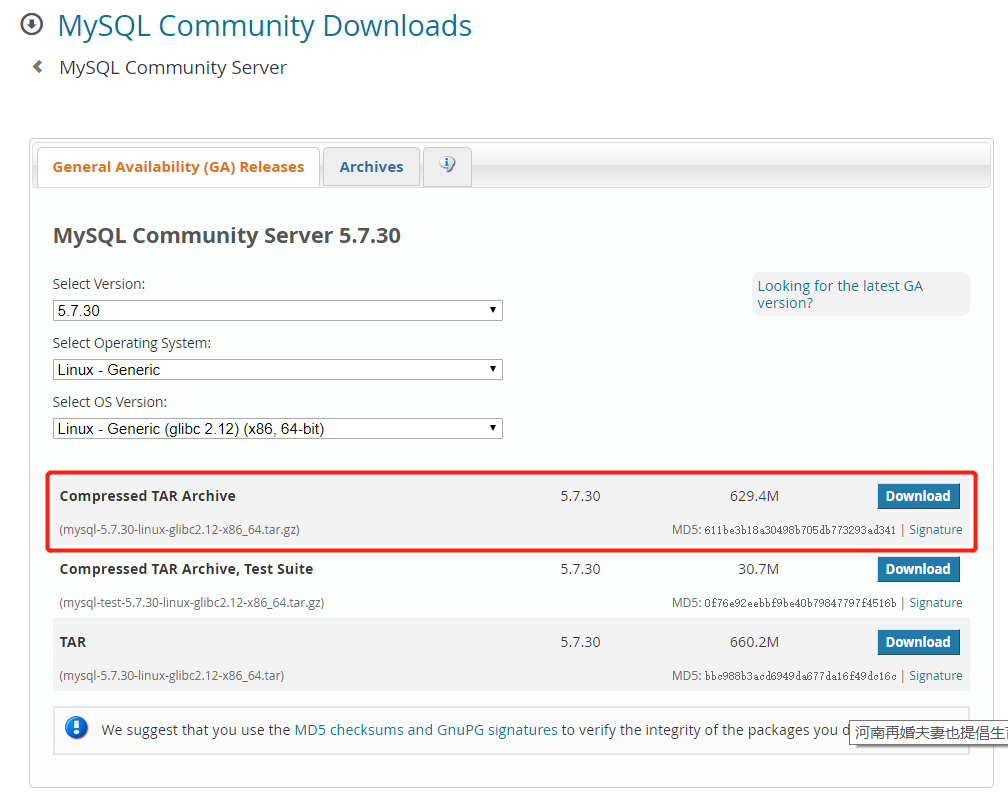Select General Availability (GA) Releases tab
The width and height of the screenshot is (1008, 801).
(178, 167)
